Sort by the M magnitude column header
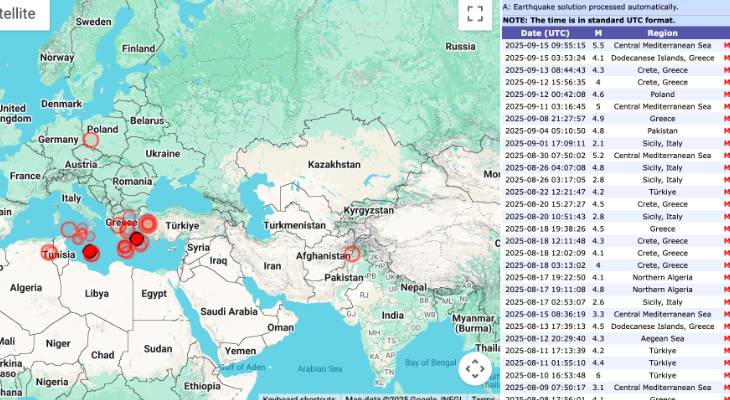This screenshot has width=730, height=400. pyautogui.click(x=598, y=33)
